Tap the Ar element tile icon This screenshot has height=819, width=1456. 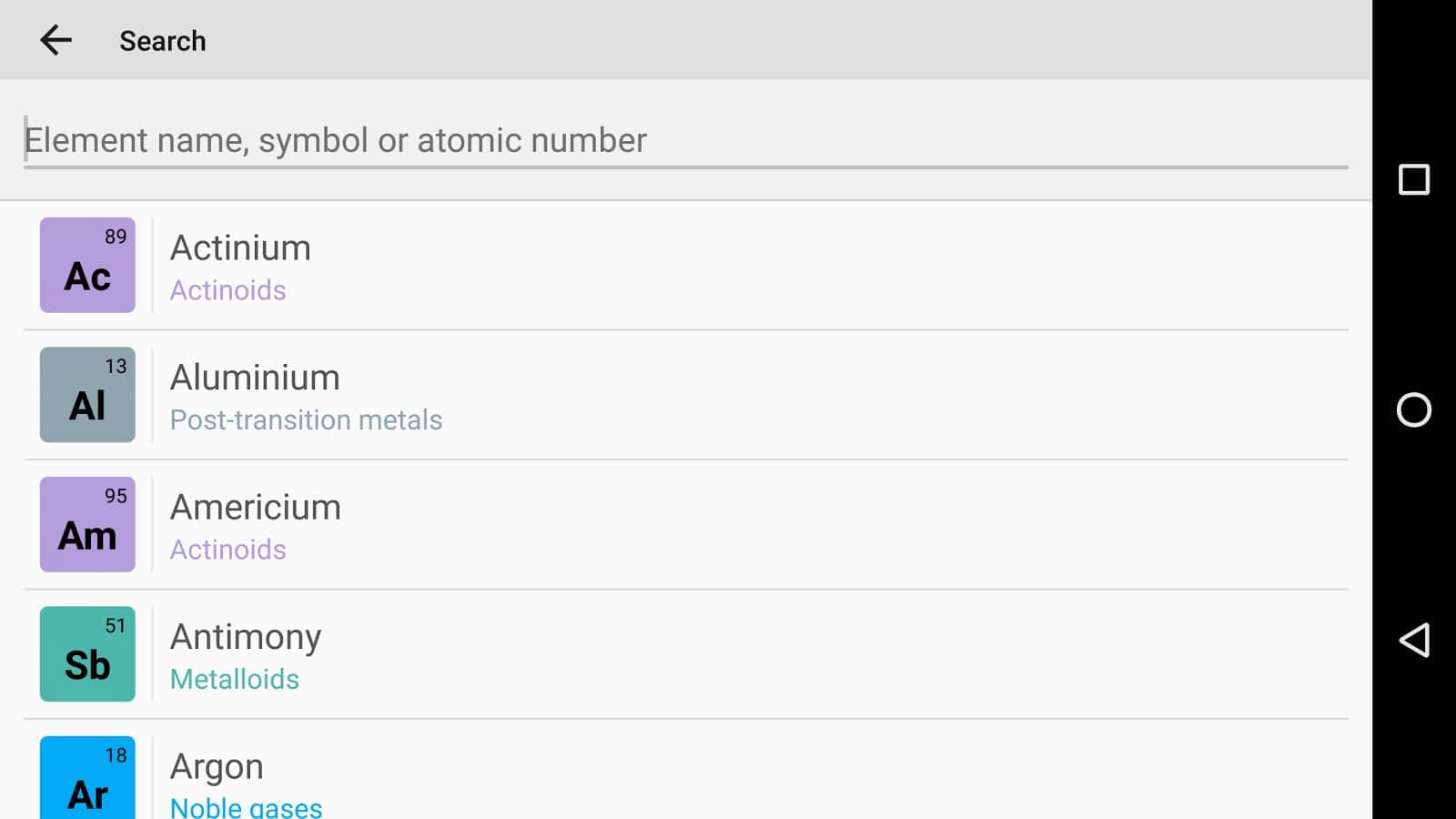pyautogui.click(x=87, y=779)
